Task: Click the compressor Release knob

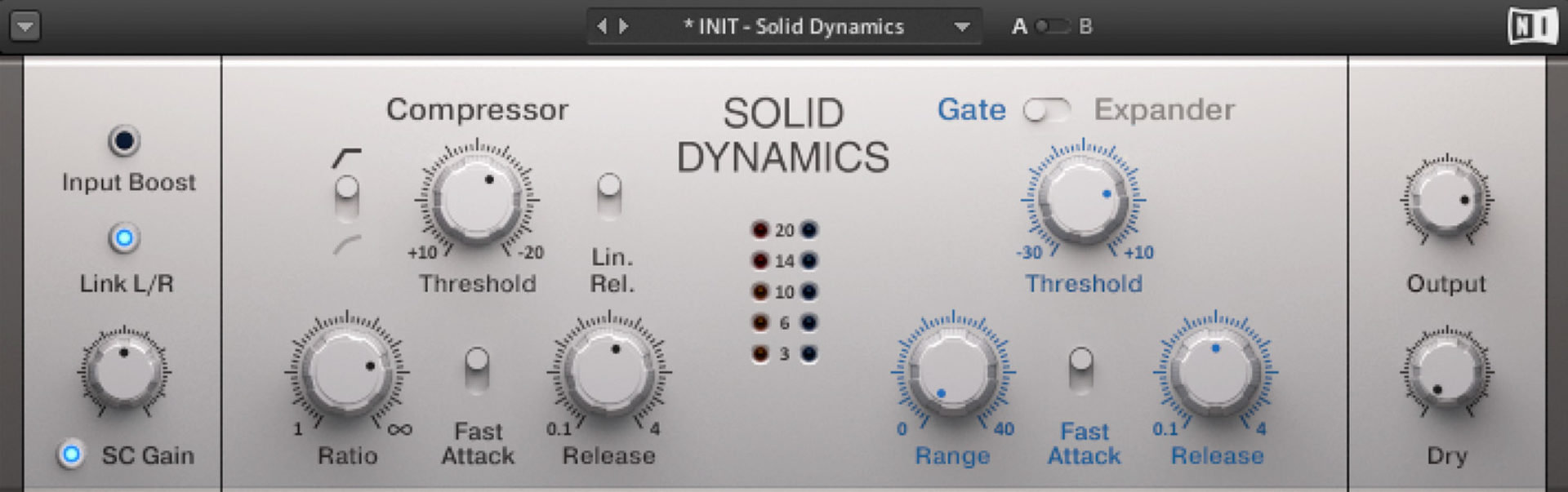Action: coord(609,371)
